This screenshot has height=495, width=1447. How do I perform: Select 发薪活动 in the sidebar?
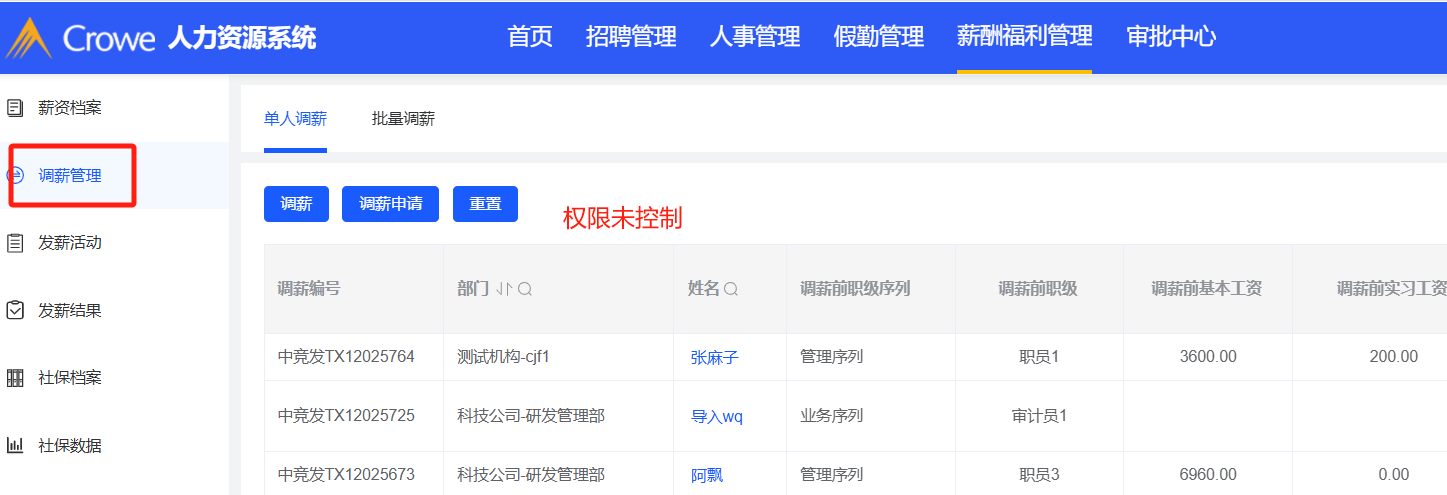(x=70, y=243)
